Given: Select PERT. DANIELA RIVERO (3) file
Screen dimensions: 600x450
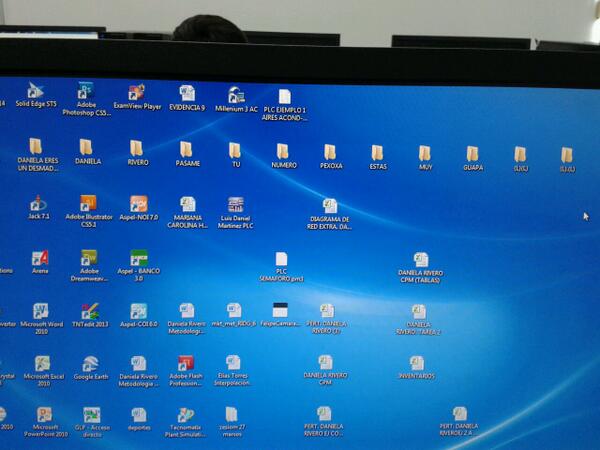Looking at the screenshot, I should pos(327,319).
